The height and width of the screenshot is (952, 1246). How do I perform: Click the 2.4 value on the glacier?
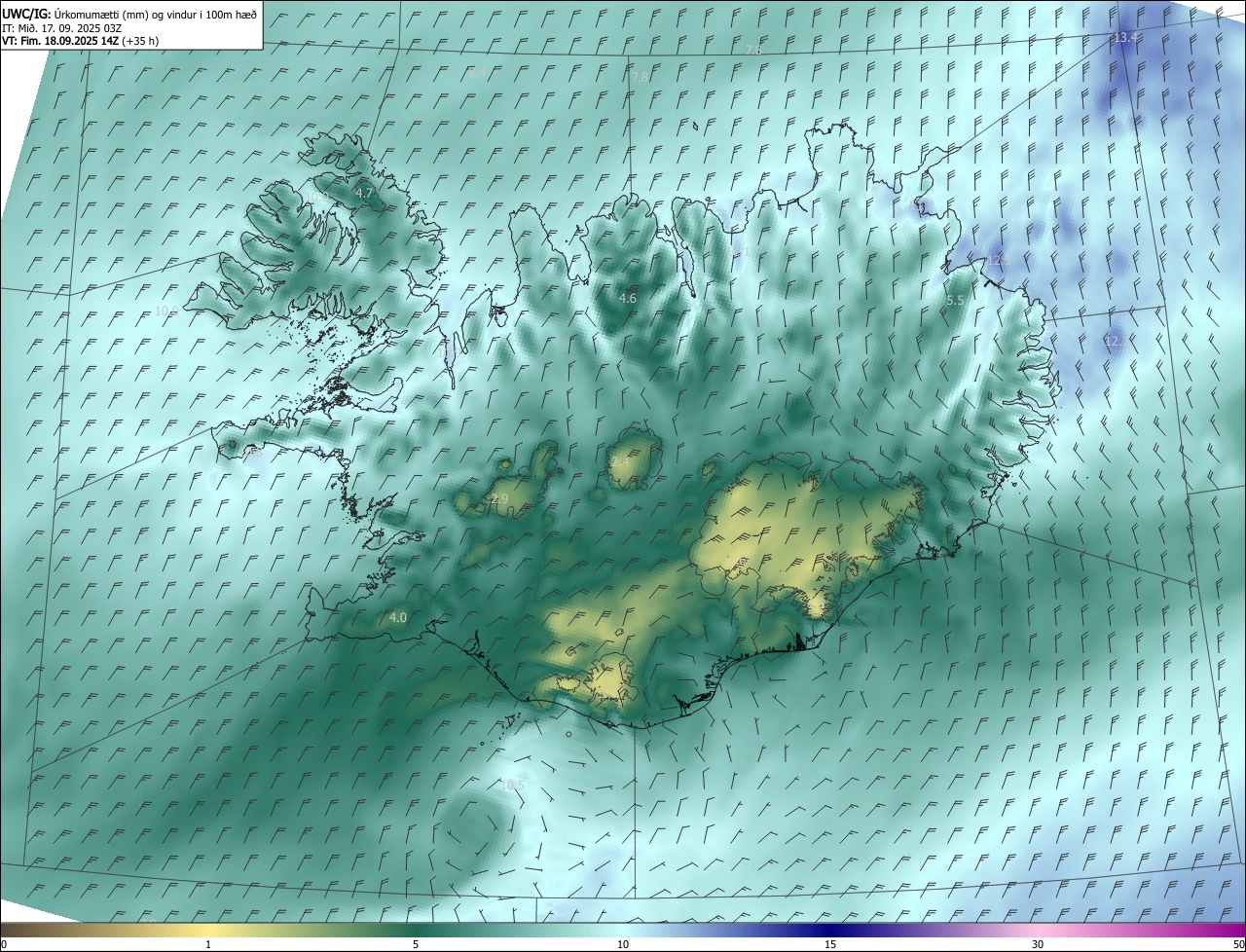click(620, 461)
